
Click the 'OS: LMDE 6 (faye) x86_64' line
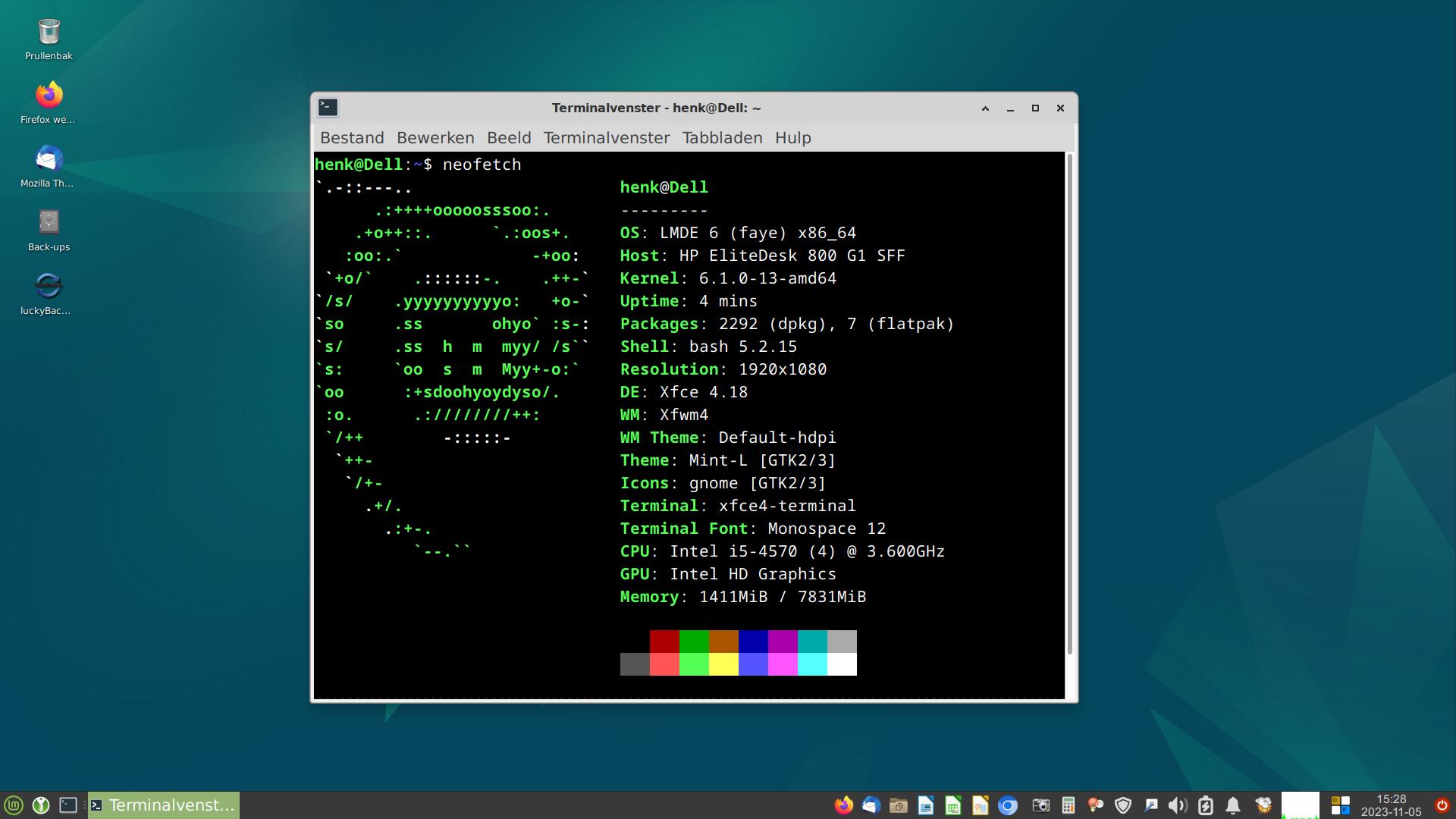(x=738, y=233)
